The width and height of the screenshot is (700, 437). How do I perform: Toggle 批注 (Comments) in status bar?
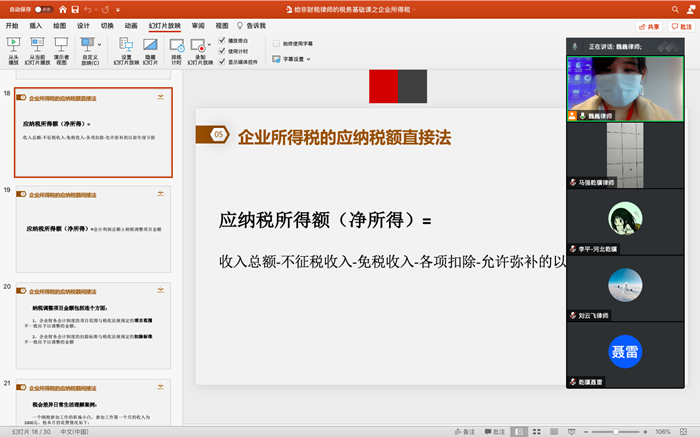[x=495, y=432]
